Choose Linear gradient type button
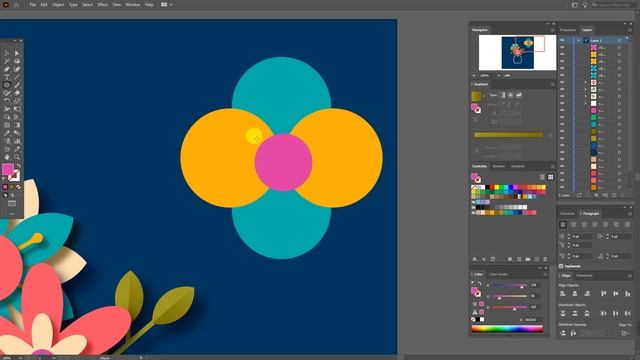This screenshot has width=640, height=360. coord(502,95)
